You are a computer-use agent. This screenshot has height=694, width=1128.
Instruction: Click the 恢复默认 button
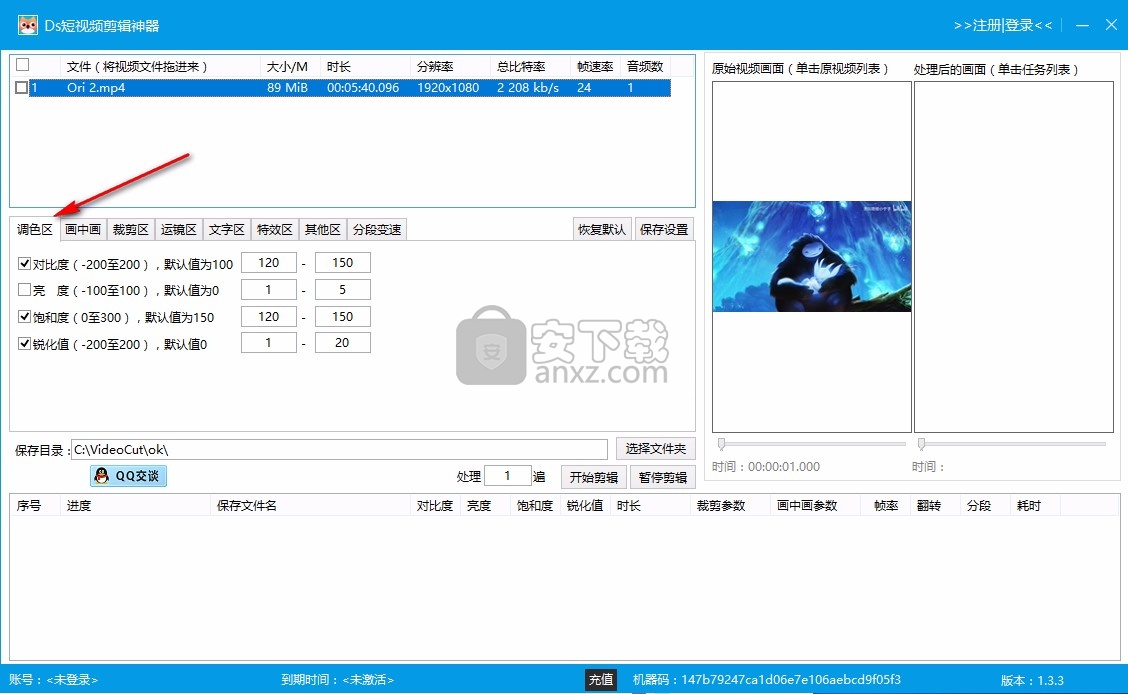pos(602,229)
